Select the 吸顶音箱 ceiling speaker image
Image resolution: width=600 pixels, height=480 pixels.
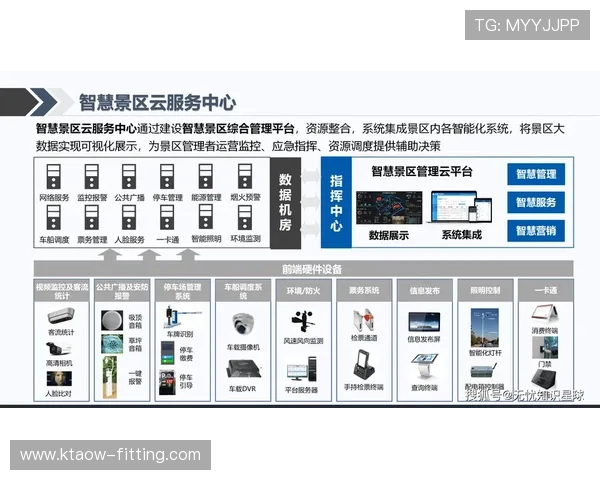click(x=112, y=320)
